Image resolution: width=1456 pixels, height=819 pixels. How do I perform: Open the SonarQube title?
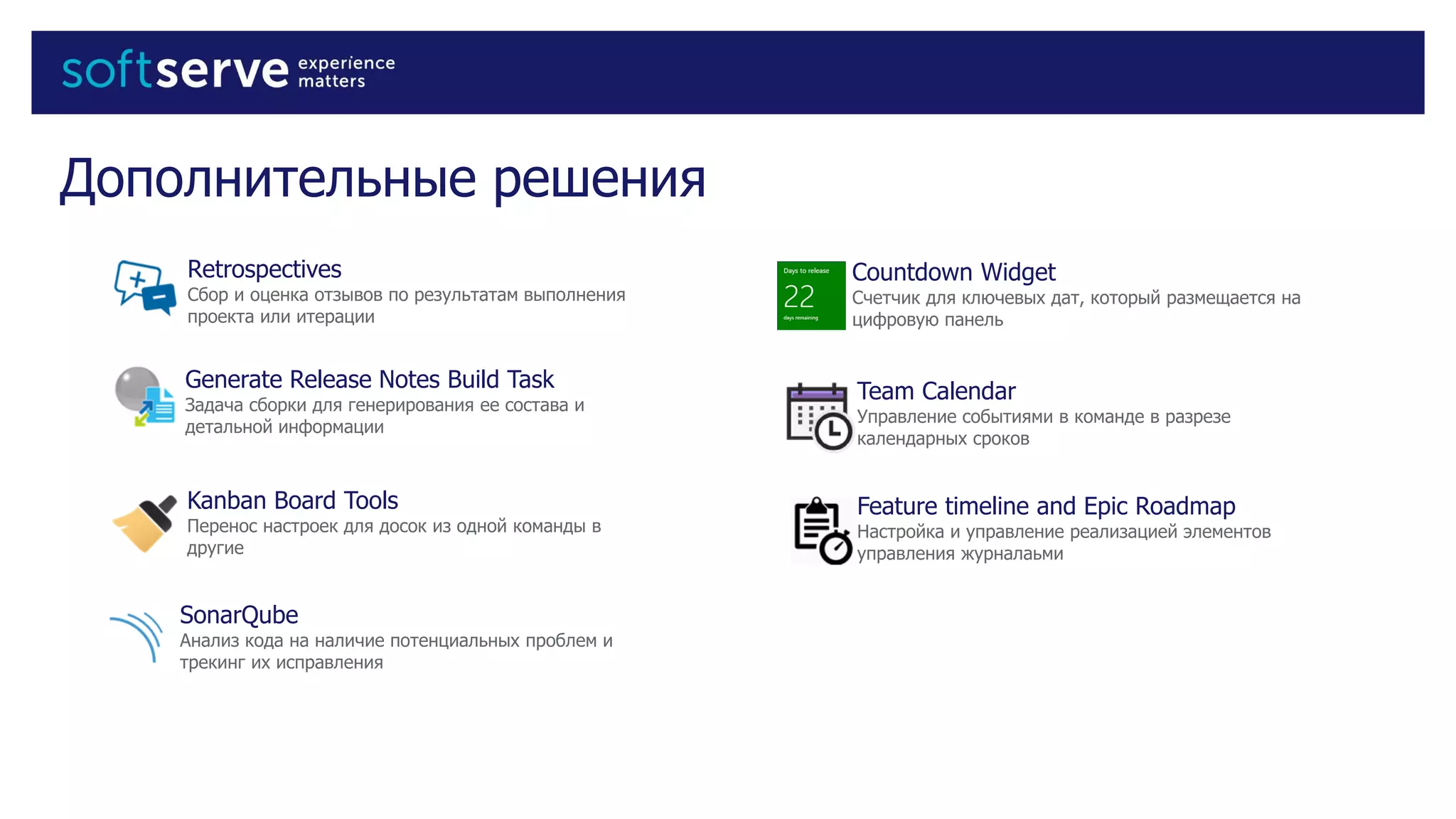(239, 615)
